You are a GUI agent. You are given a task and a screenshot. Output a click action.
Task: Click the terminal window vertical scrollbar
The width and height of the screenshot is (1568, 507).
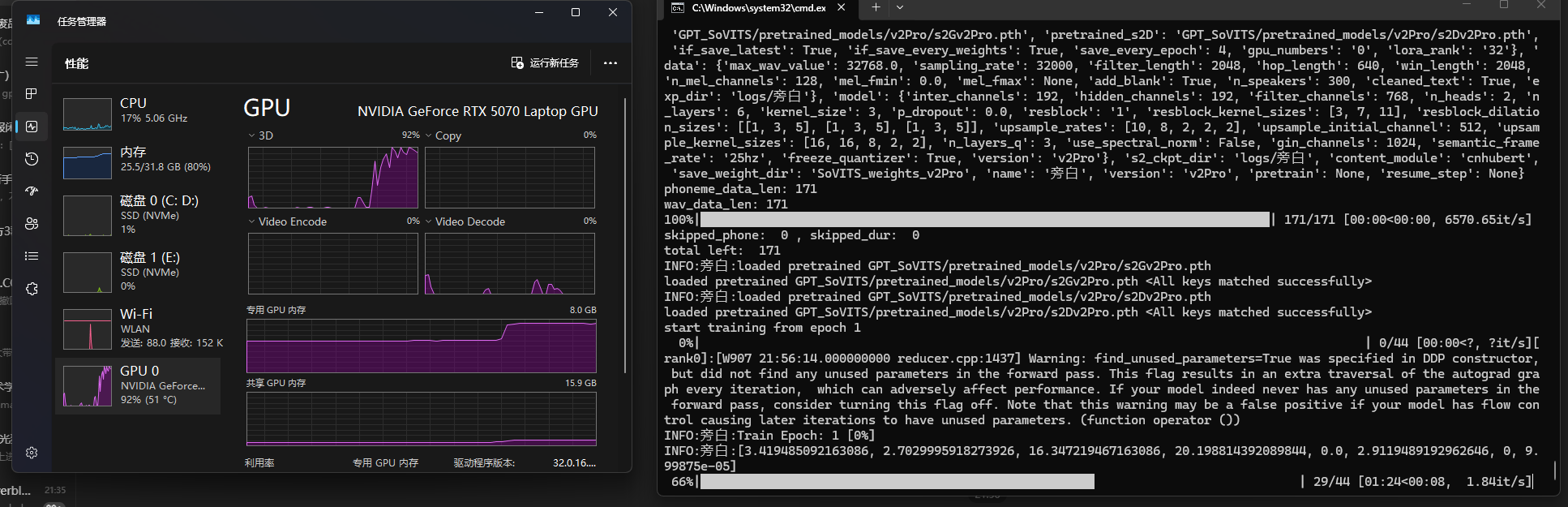coord(1554,470)
